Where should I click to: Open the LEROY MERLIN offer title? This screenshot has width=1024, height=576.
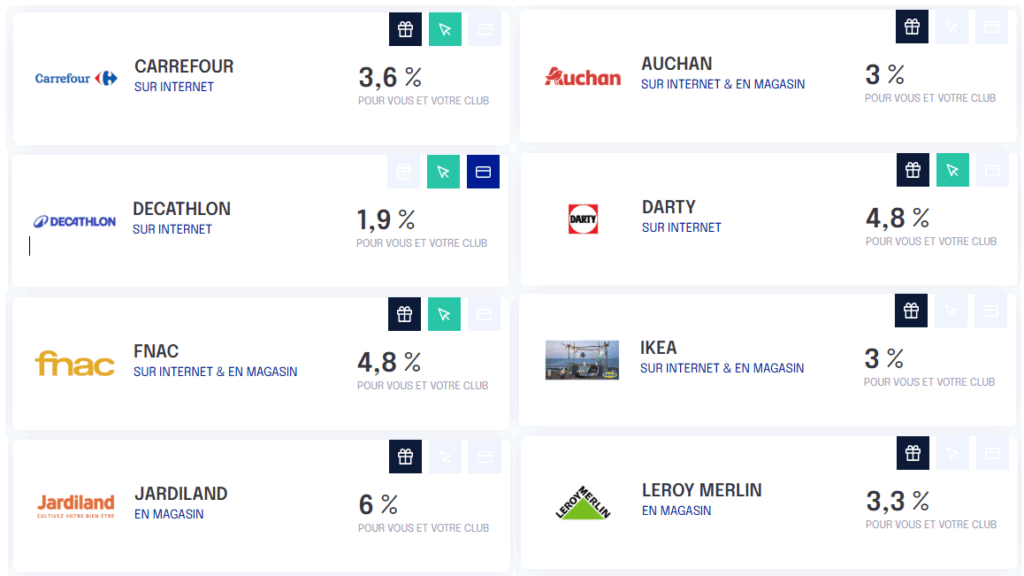point(701,490)
